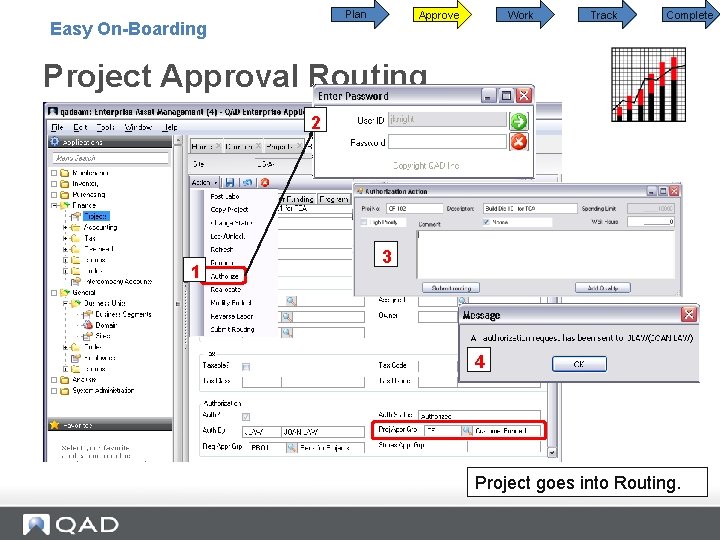Click the lookup icon in Reverse Labor row

tap(287, 317)
